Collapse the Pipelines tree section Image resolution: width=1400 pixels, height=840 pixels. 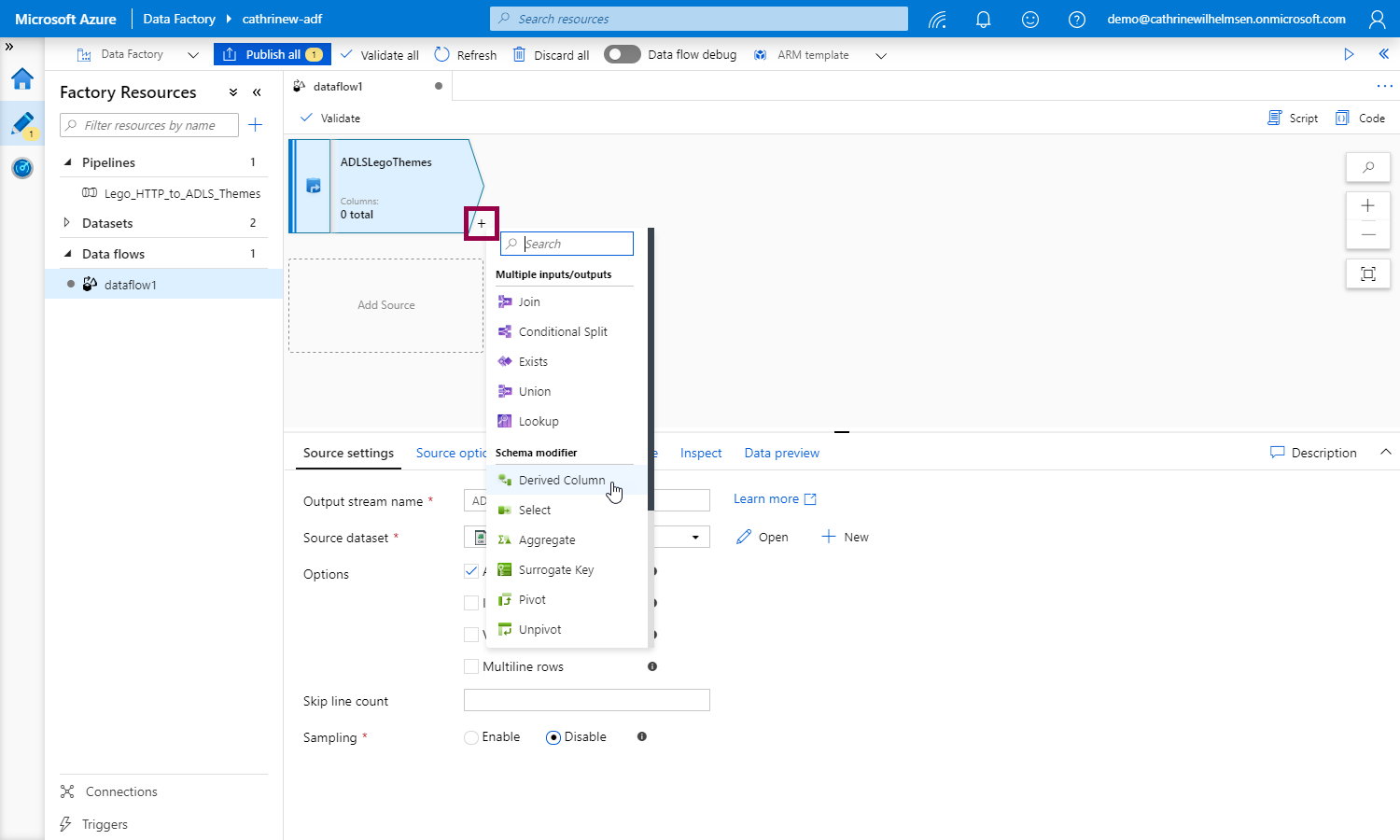pos(67,162)
